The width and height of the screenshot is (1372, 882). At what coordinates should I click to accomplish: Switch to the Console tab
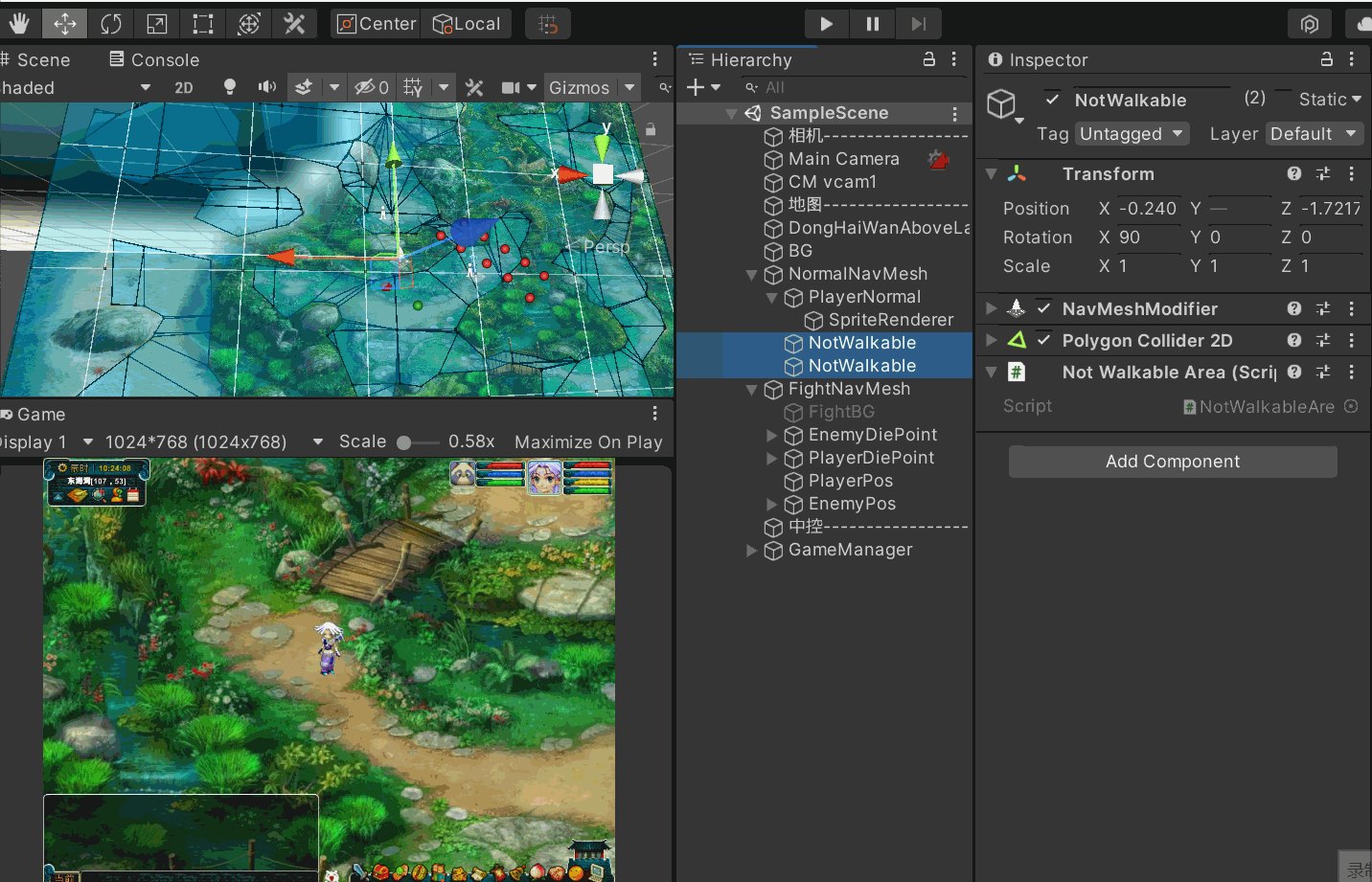(x=154, y=59)
